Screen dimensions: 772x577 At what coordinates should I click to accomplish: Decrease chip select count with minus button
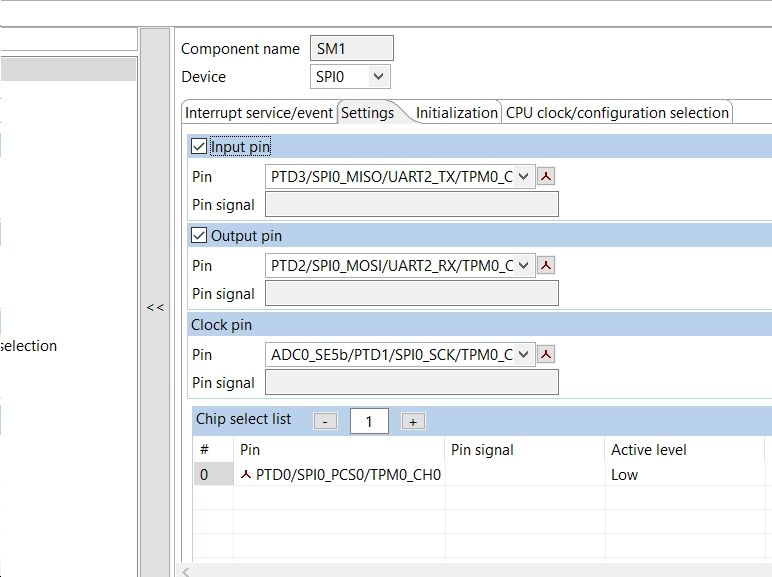(325, 422)
